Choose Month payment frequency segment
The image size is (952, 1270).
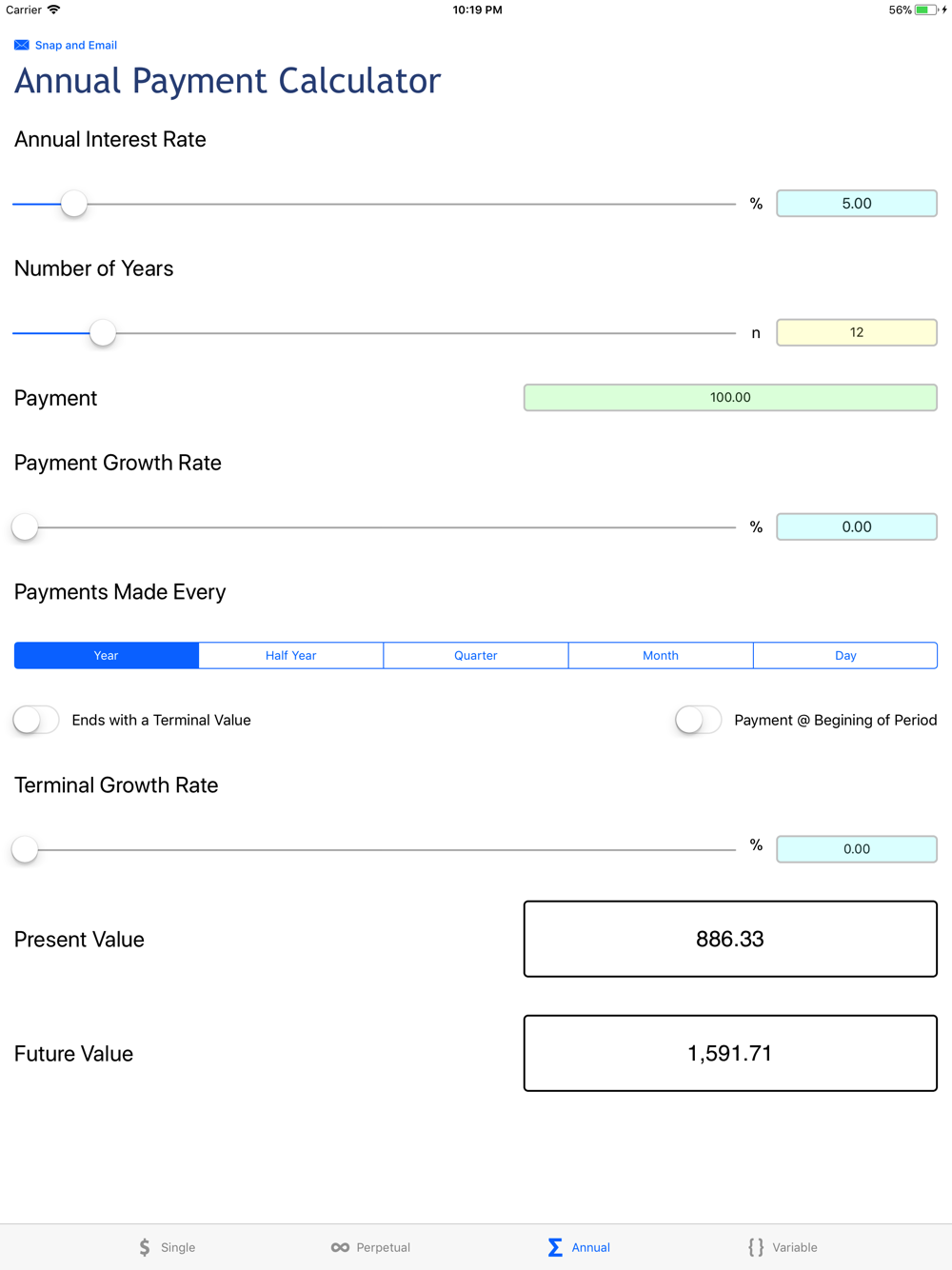(660, 655)
